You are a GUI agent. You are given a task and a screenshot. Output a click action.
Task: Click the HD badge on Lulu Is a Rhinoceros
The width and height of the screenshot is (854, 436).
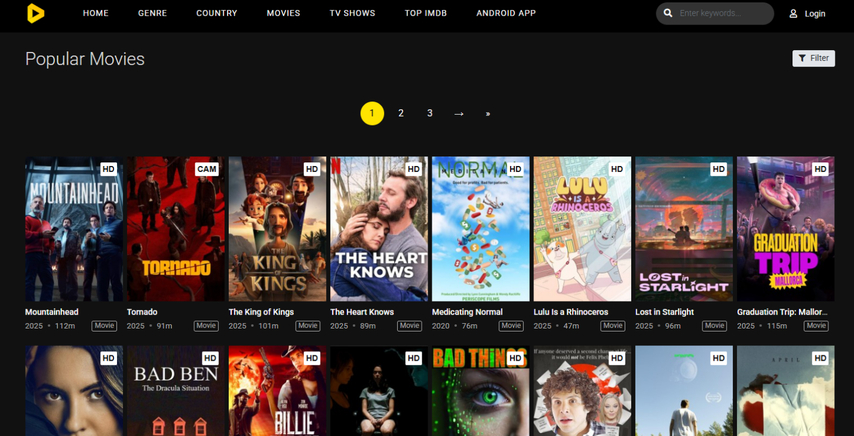617,169
